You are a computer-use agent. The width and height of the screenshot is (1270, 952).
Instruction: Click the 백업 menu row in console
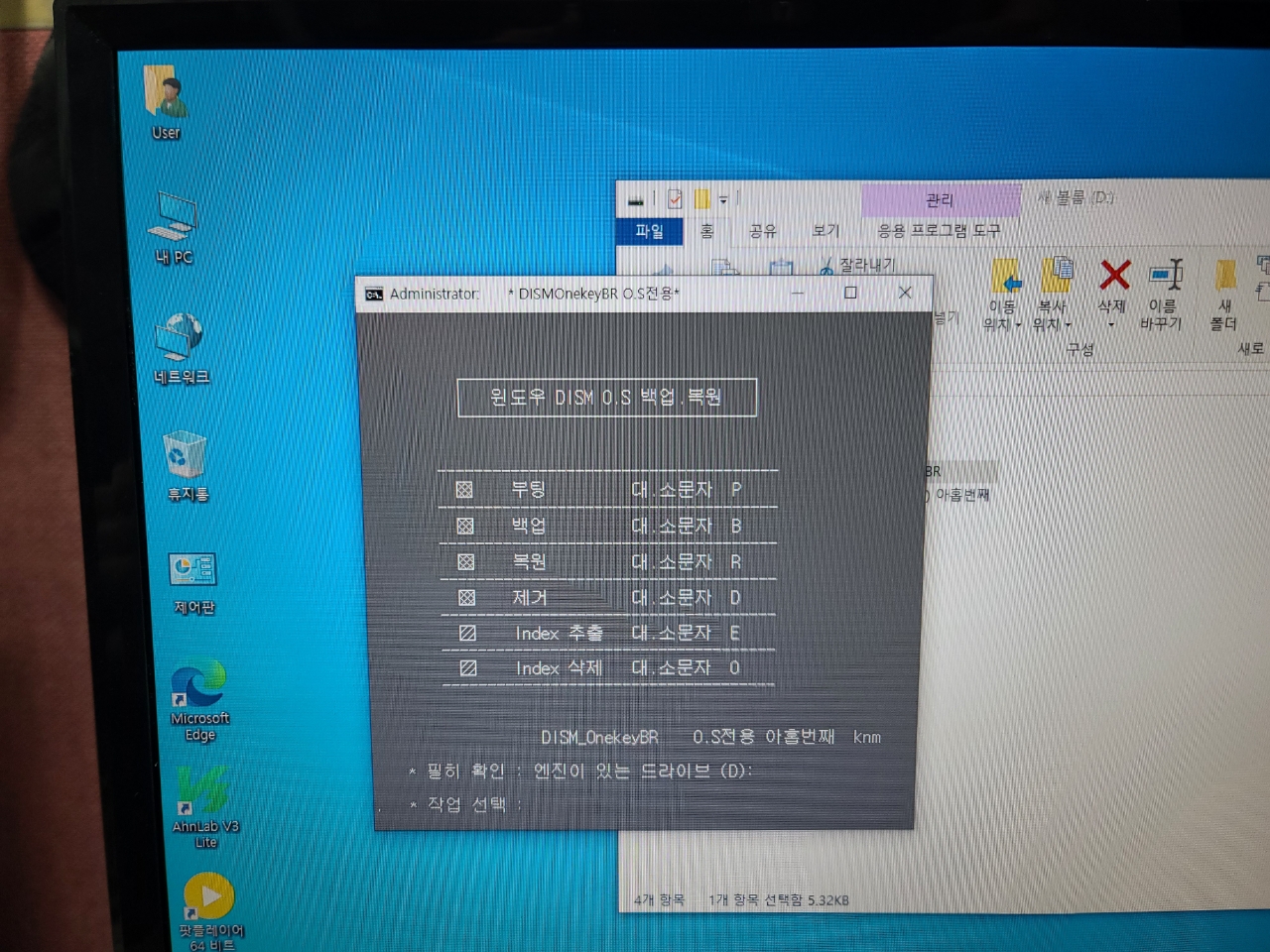click(x=607, y=526)
